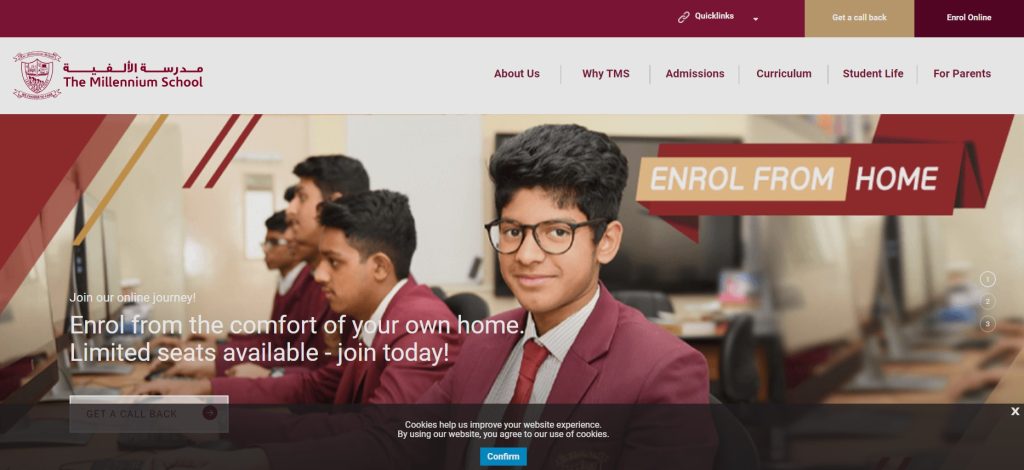Image resolution: width=1024 pixels, height=470 pixels.
Task: Open the About Us menu
Action: (x=517, y=74)
